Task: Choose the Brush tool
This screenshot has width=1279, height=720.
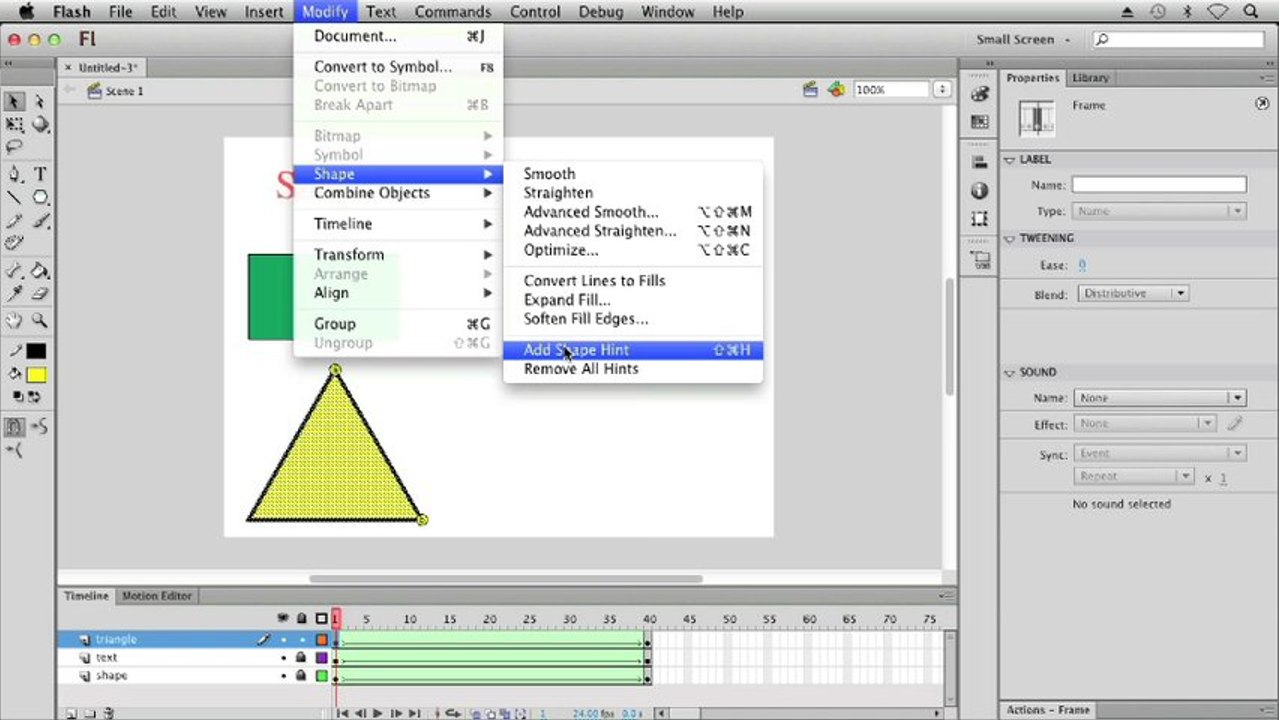Action: click(40, 221)
